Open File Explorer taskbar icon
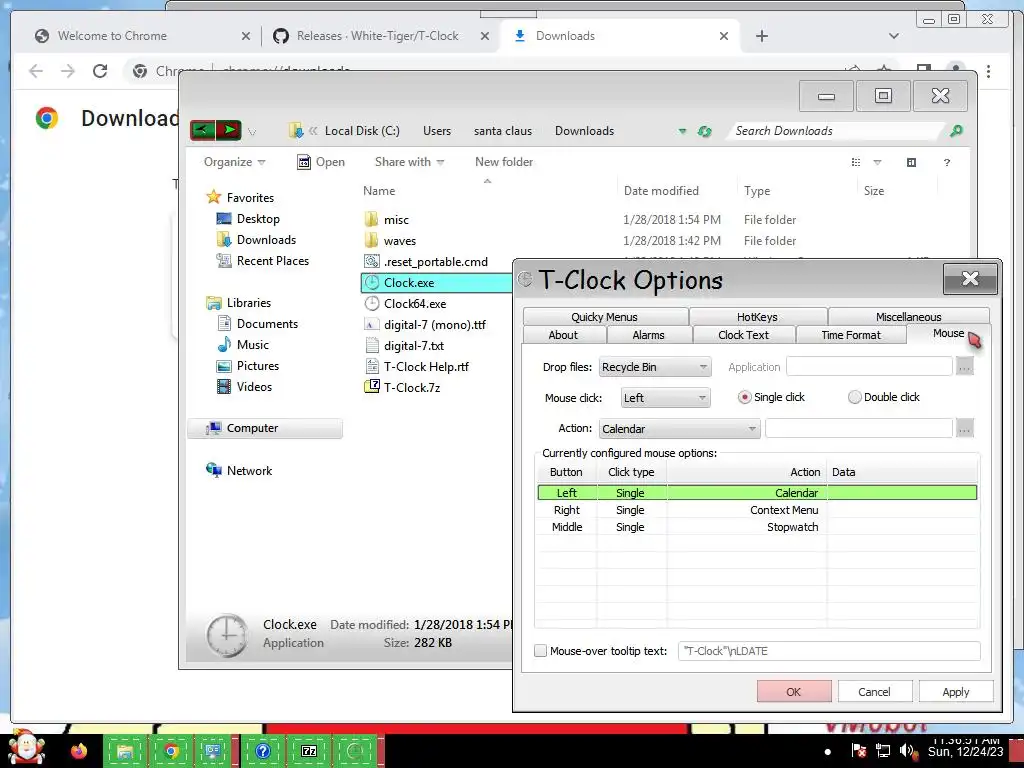This screenshot has width=1024, height=768. coord(125,751)
